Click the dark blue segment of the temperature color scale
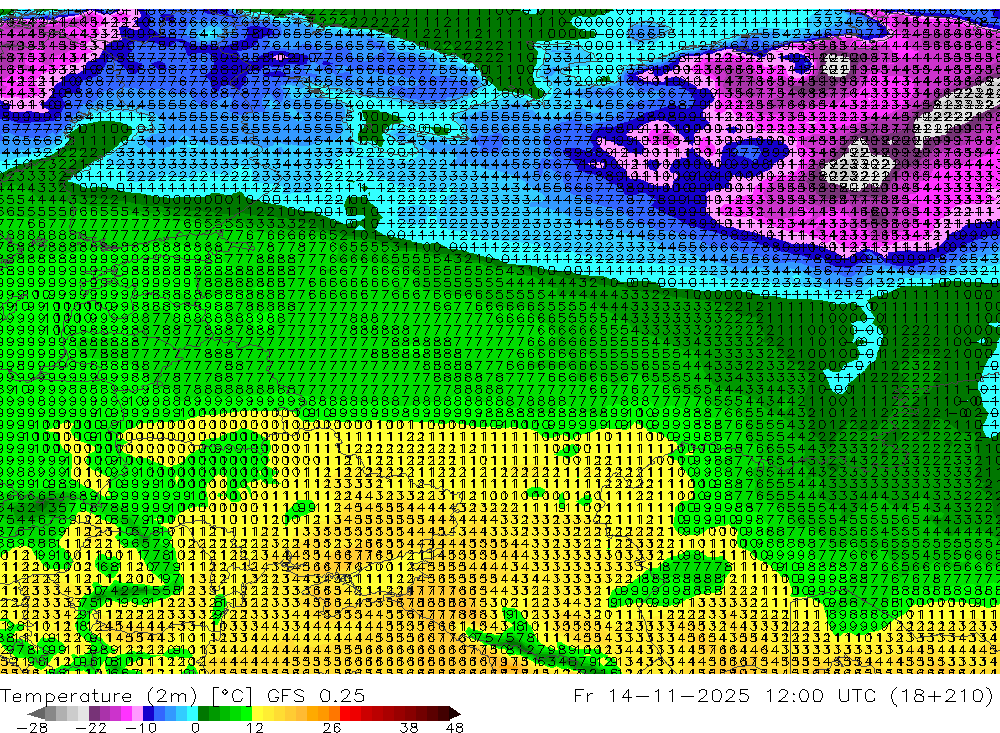 148,713
